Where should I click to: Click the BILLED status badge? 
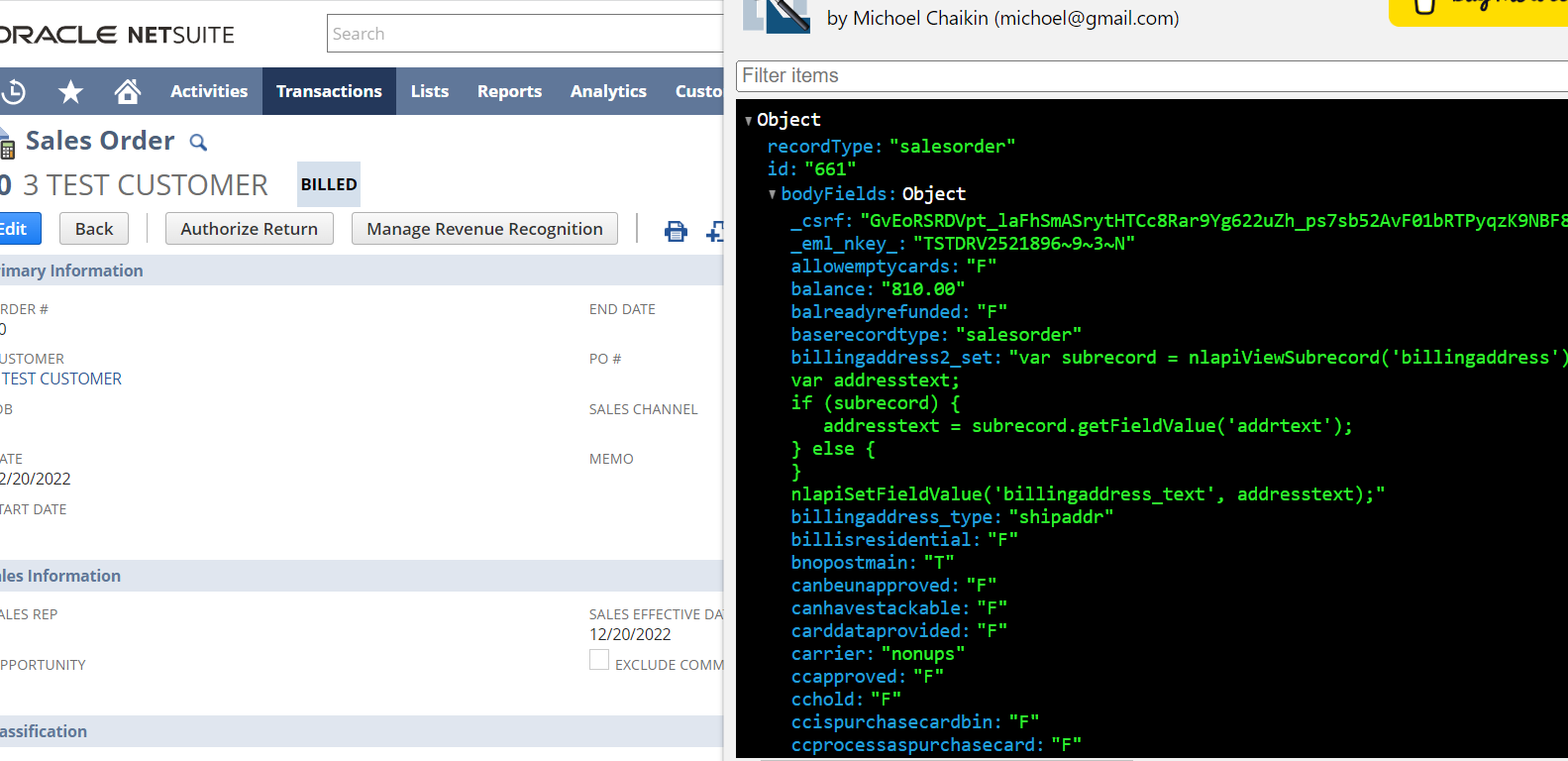point(329,184)
